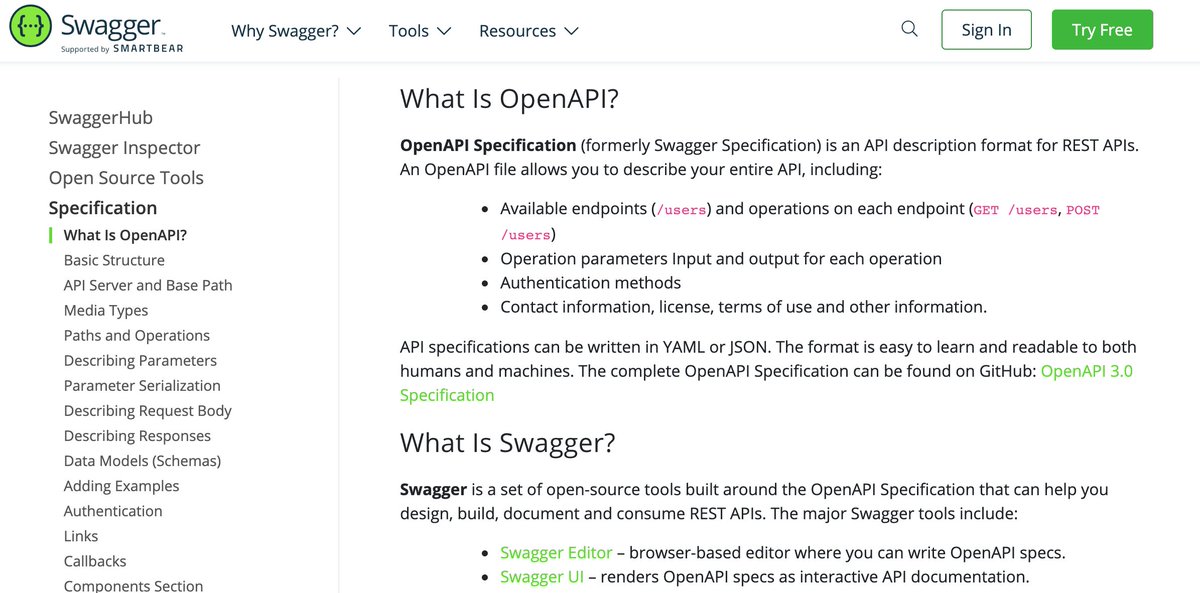Open Describing Request Body page
This screenshot has width=1200, height=593.
pyautogui.click(x=148, y=410)
